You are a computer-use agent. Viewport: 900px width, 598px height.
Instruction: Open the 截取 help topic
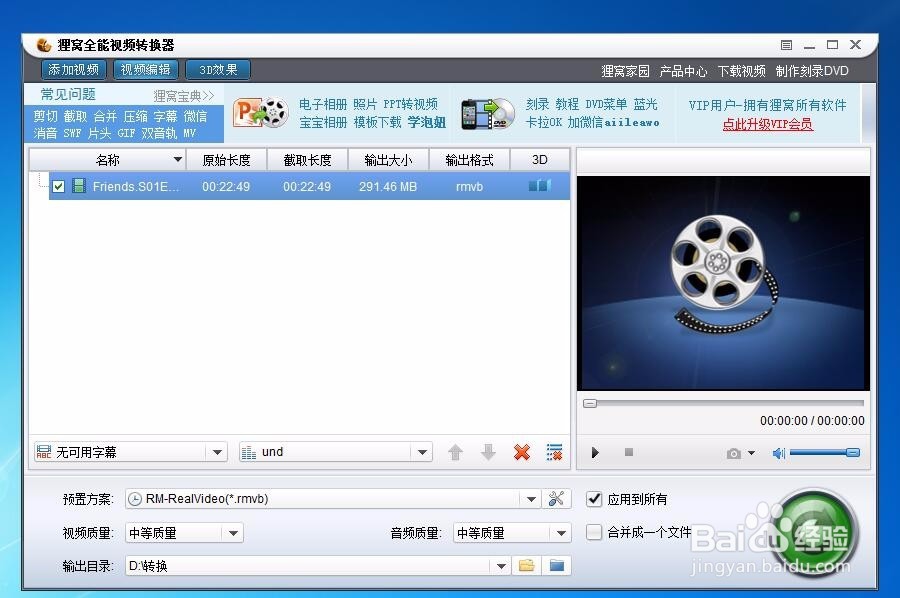point(75,117)
